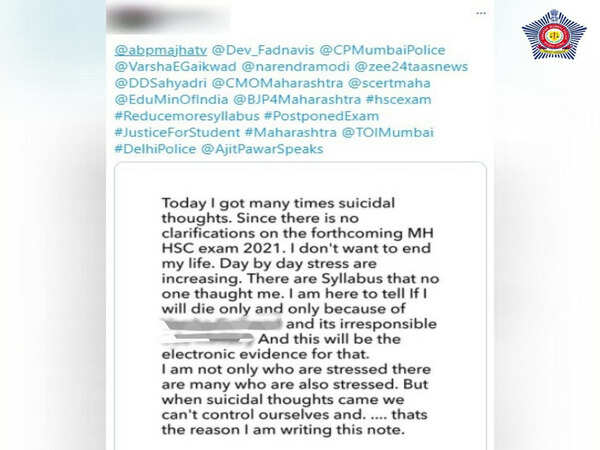Viewport: 600px width, 450px height.
Task: Open the @Dev_Fadnavis profile mention
Action: [263, 50]
